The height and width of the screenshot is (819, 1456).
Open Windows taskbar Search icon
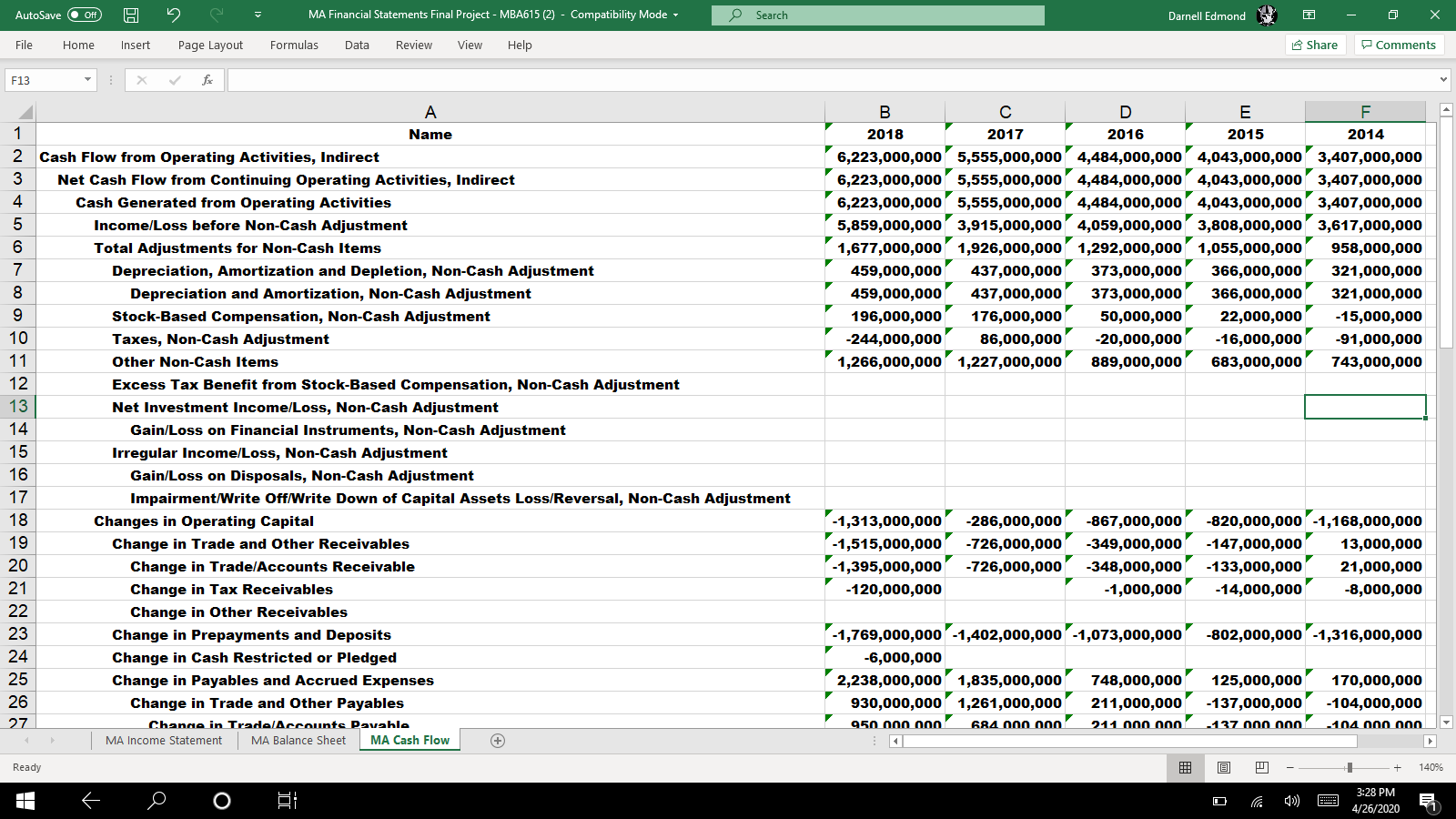click(157, 801)
